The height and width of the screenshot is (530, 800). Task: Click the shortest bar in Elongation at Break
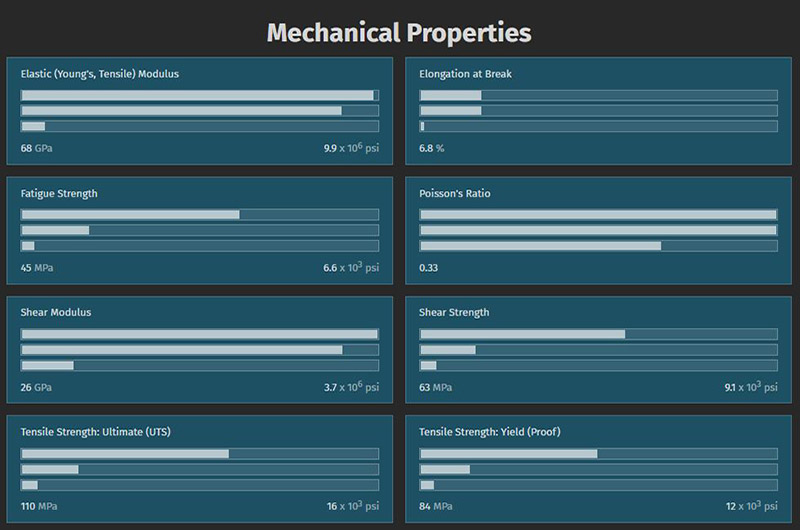598,127
